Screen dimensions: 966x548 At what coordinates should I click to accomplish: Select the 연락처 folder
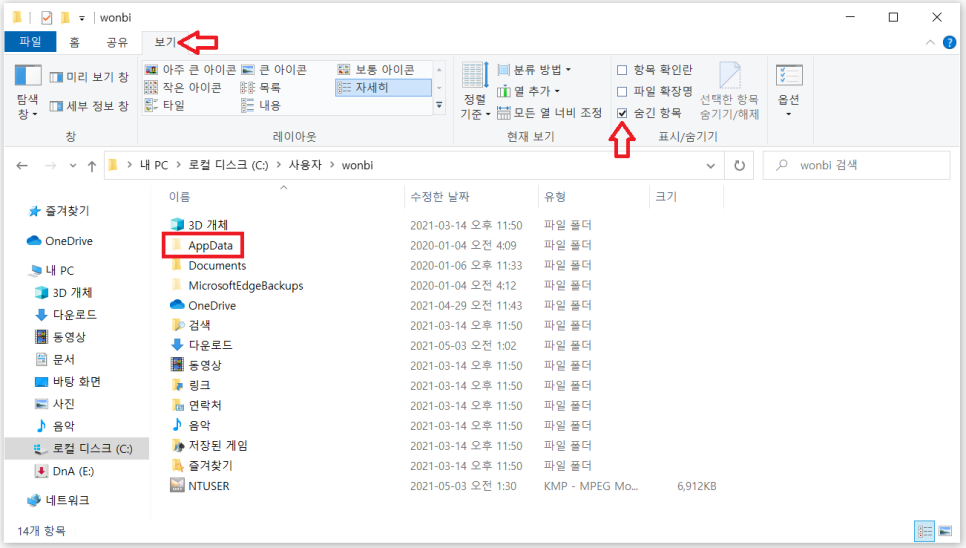(x=196, y=405)
